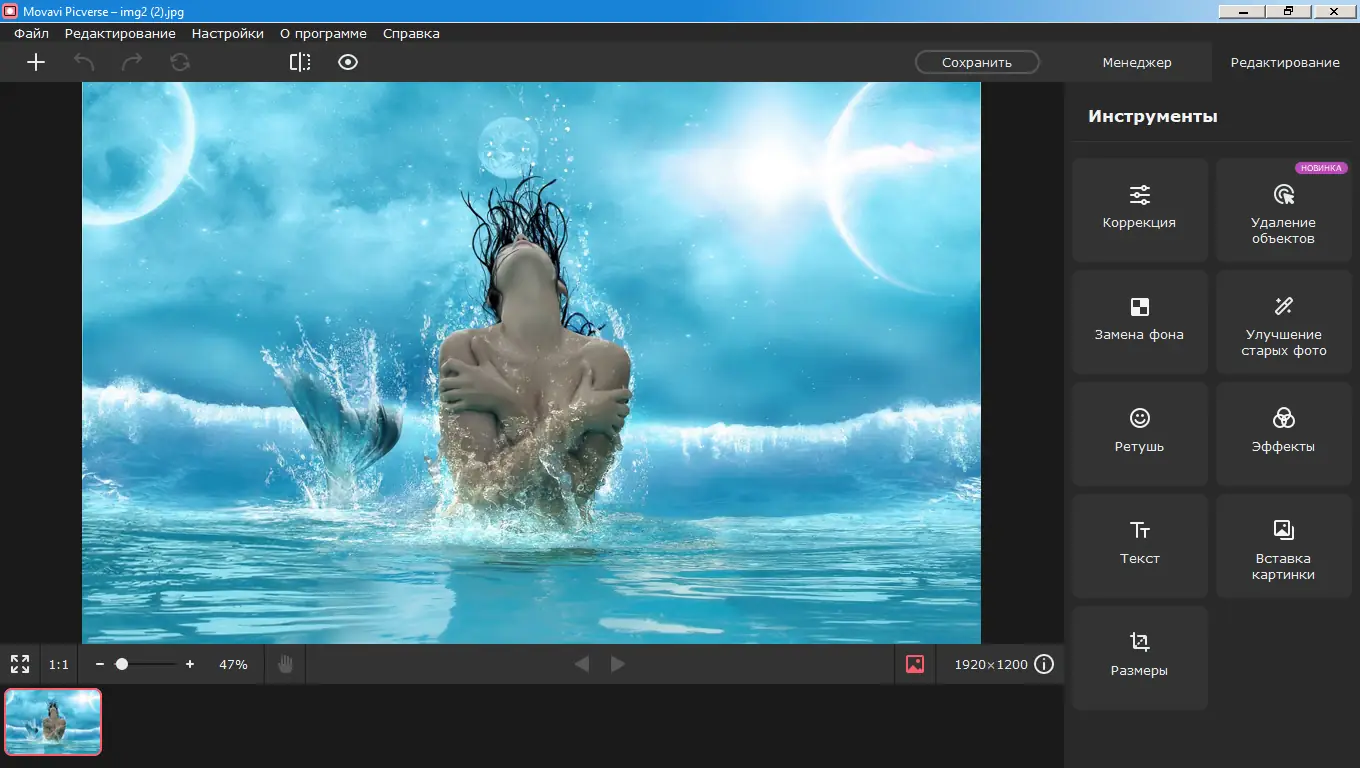
Task: Open the Эффекты panel
Action: click(x=1283, y=433)
